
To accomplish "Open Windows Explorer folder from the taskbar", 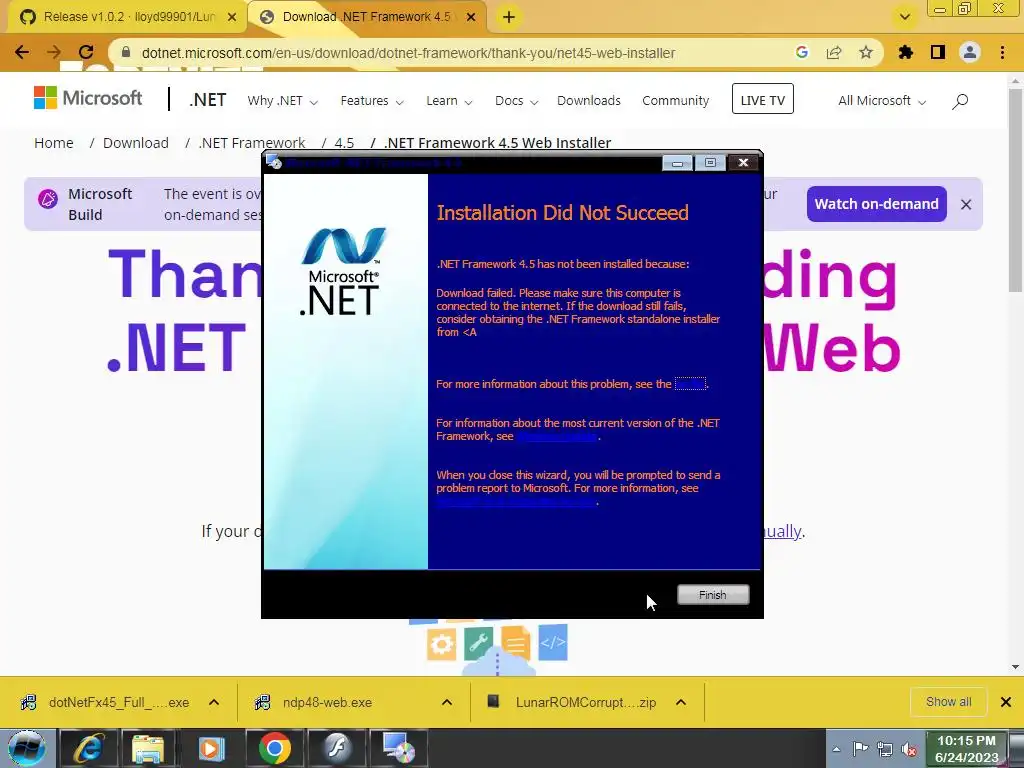I will (x=148, y=748).
